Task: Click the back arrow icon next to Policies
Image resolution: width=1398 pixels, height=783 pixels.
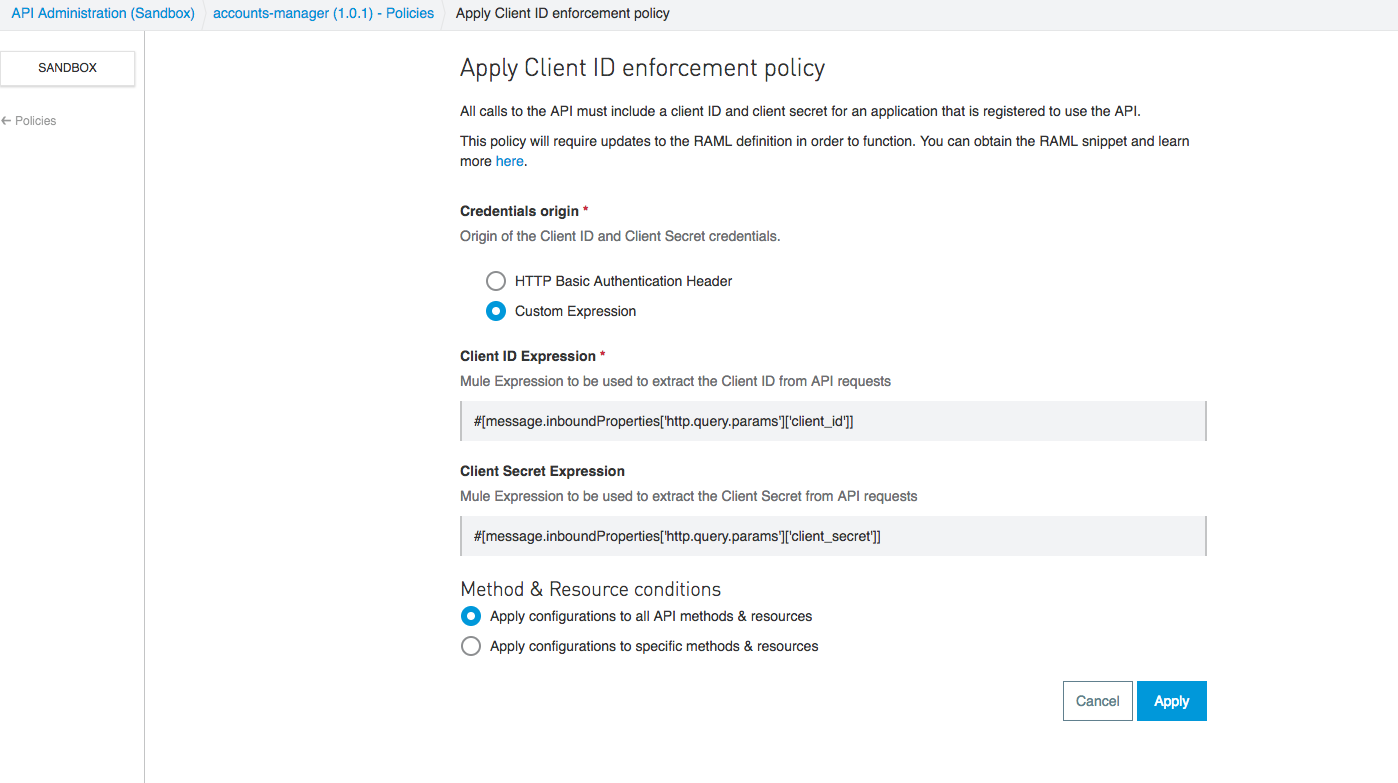Action: (x=6, y=120)
